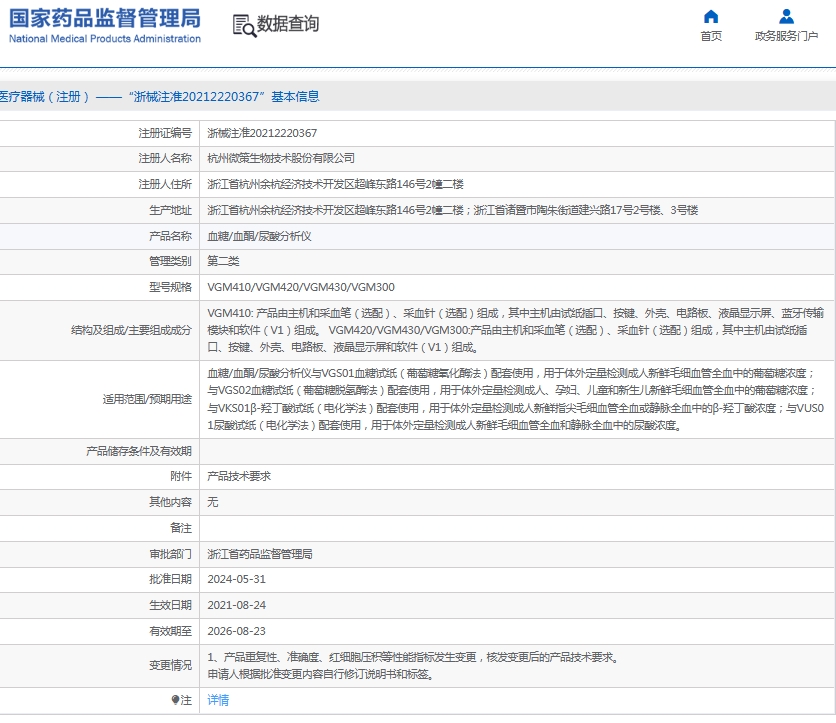Click the approval date 2024-05-31

[x=236, y=579]
